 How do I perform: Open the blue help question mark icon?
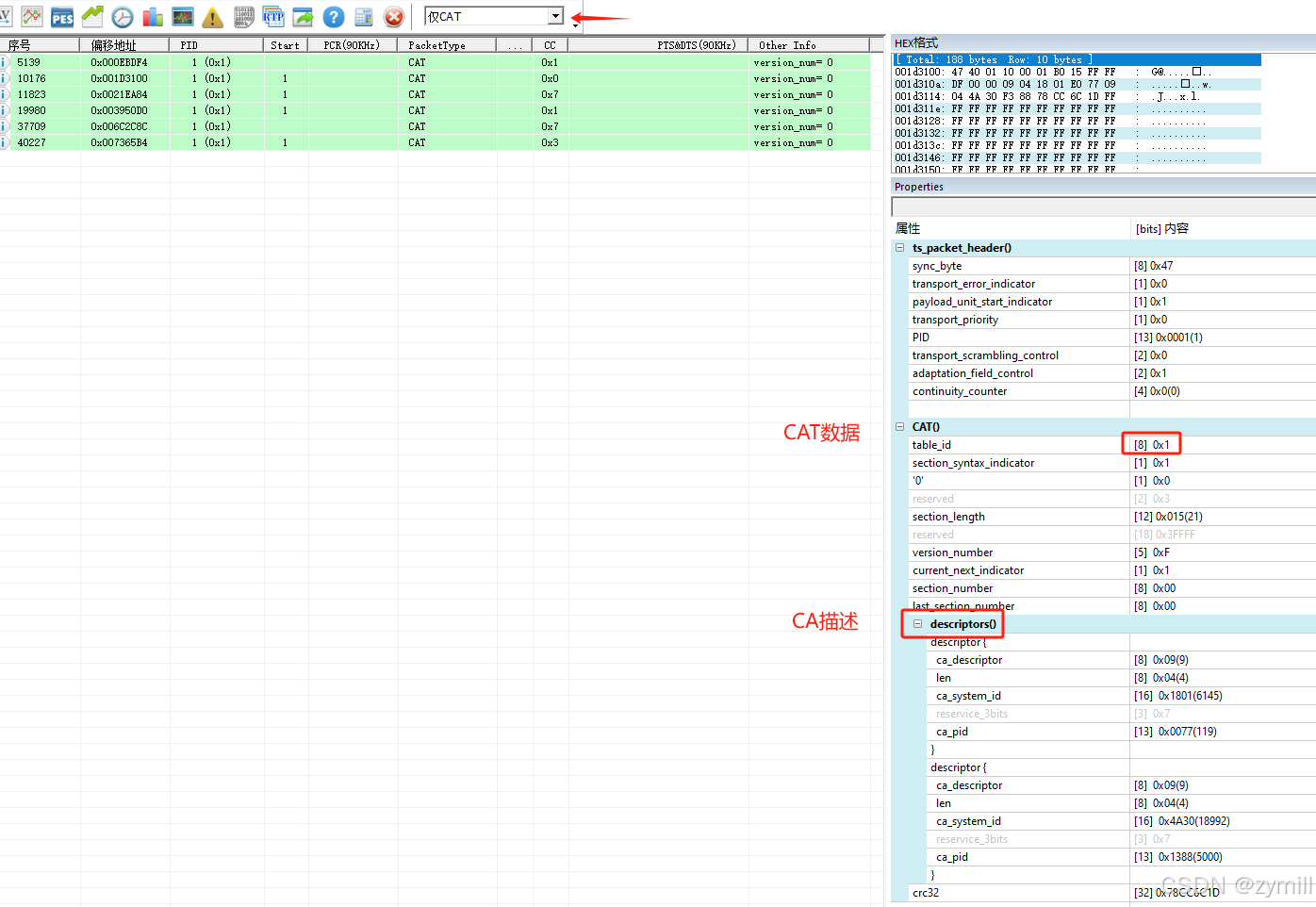click(334, 16)
